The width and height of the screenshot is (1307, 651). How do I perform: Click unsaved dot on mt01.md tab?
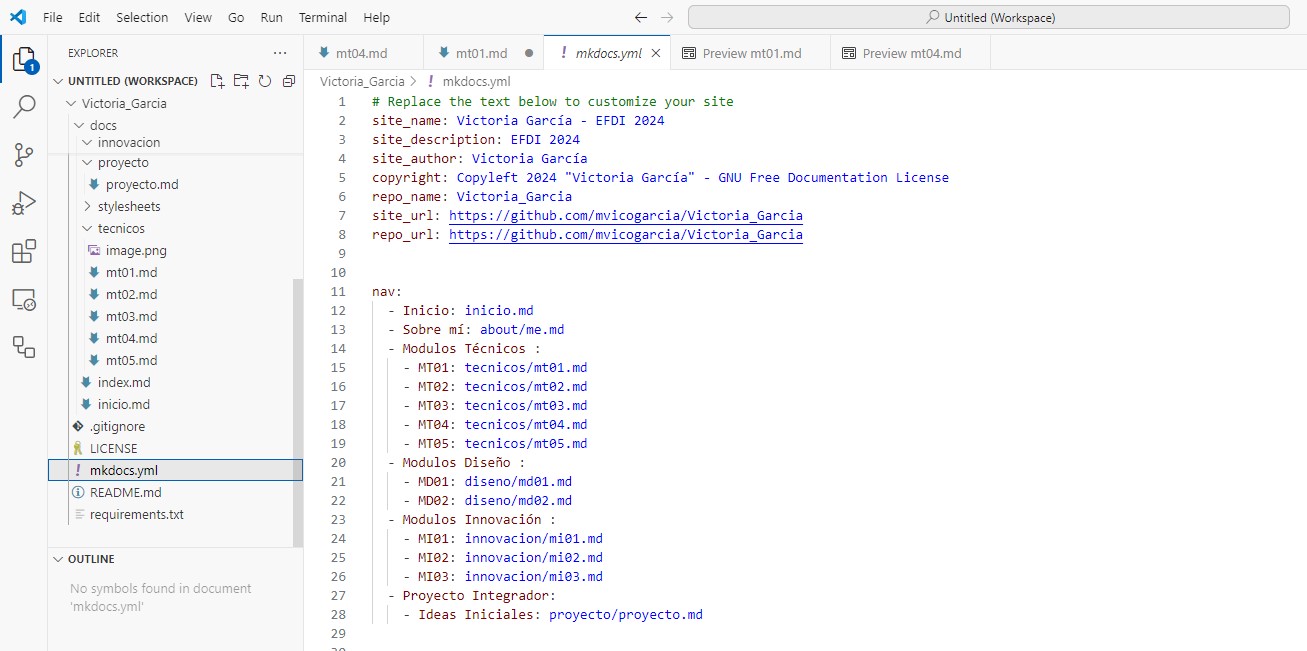point(529,53)
